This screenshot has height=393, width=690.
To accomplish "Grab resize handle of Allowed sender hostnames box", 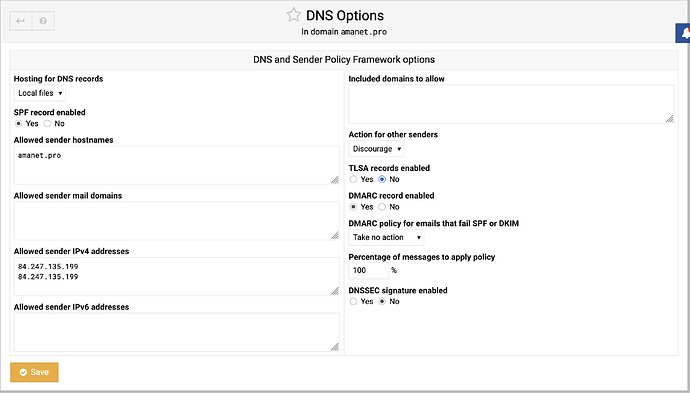I will click(x=335, y=180).
